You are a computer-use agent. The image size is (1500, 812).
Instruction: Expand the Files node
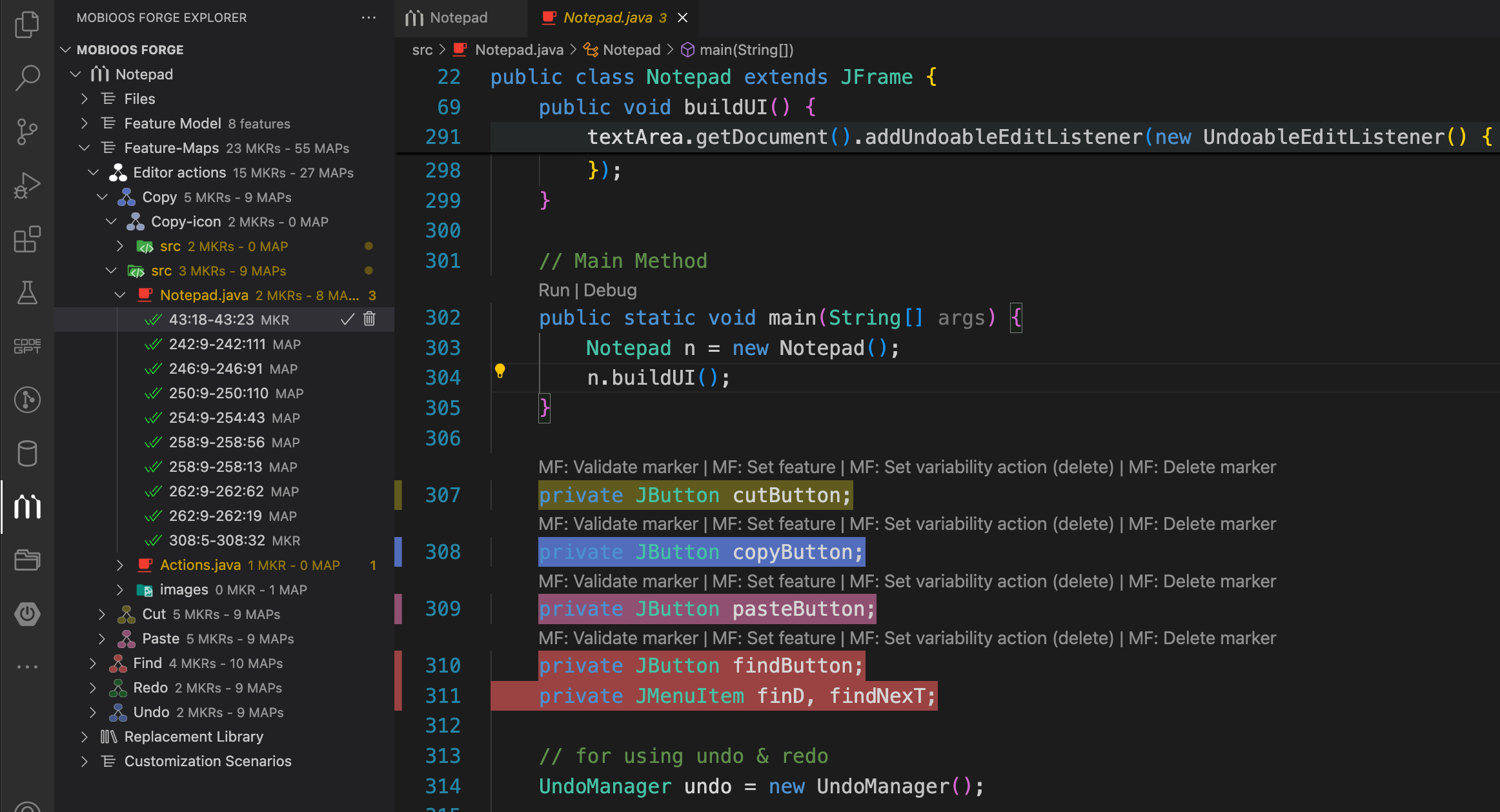[84, 99]
